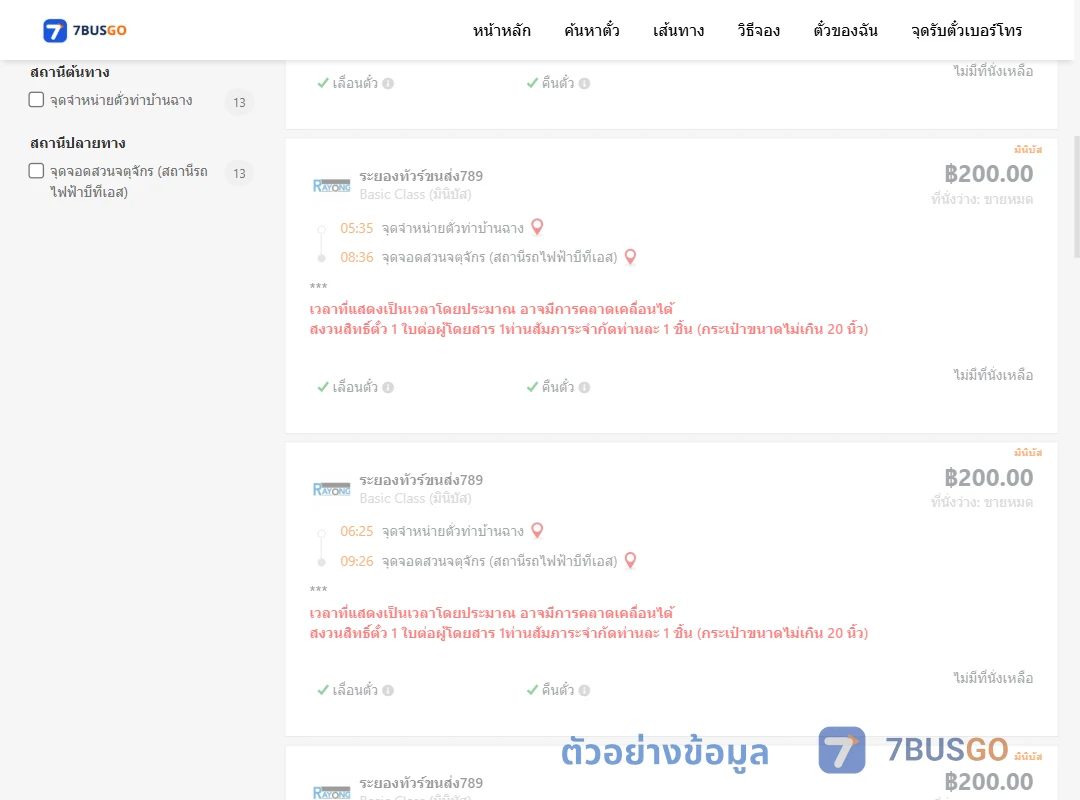Click the count badge 13 beside destination station
The width and height of the screenshot is (1080, 800).
tap(239, 174)
